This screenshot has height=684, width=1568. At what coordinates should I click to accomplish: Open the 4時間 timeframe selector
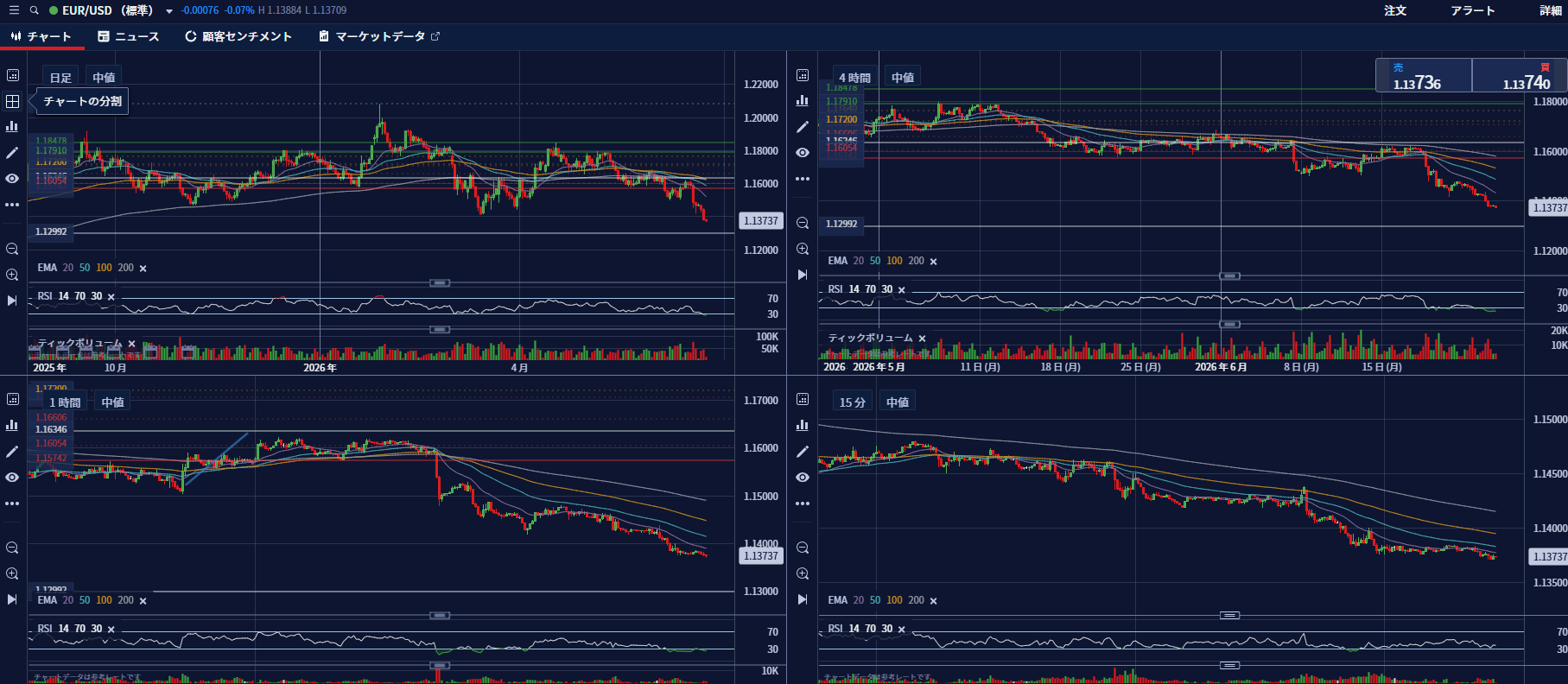click(854, 78)
